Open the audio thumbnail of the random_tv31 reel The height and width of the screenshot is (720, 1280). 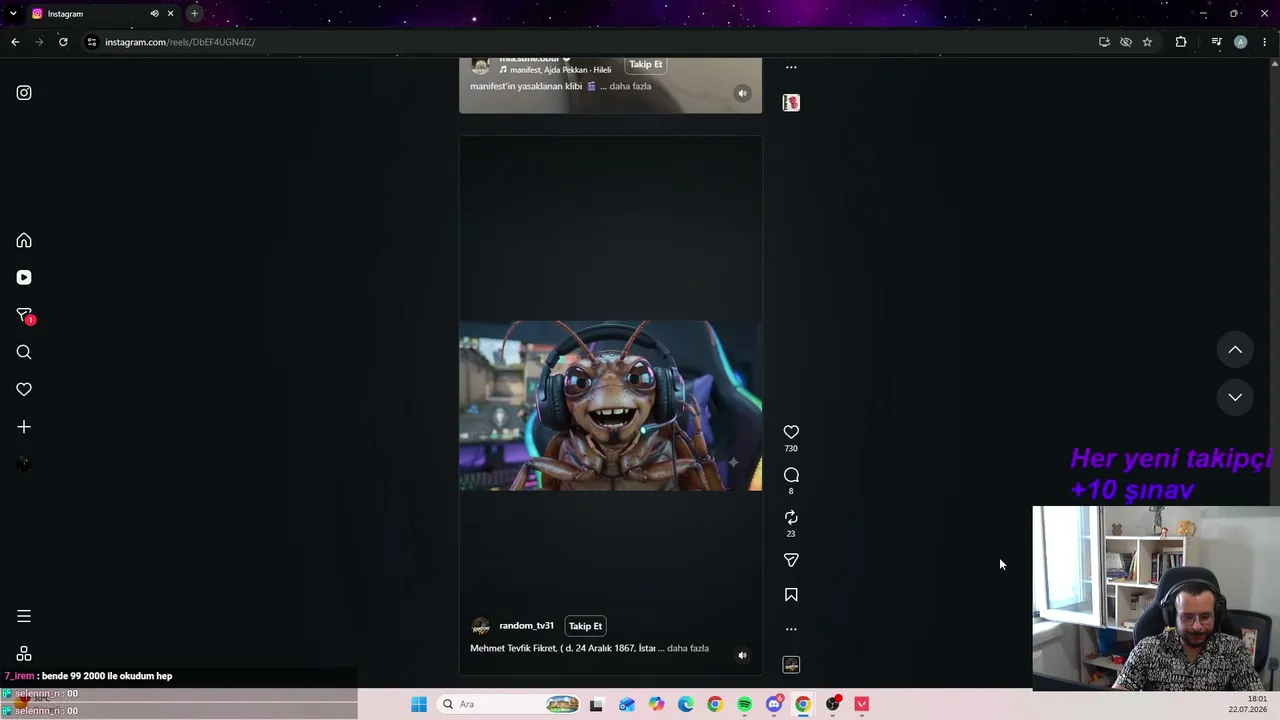791,665
